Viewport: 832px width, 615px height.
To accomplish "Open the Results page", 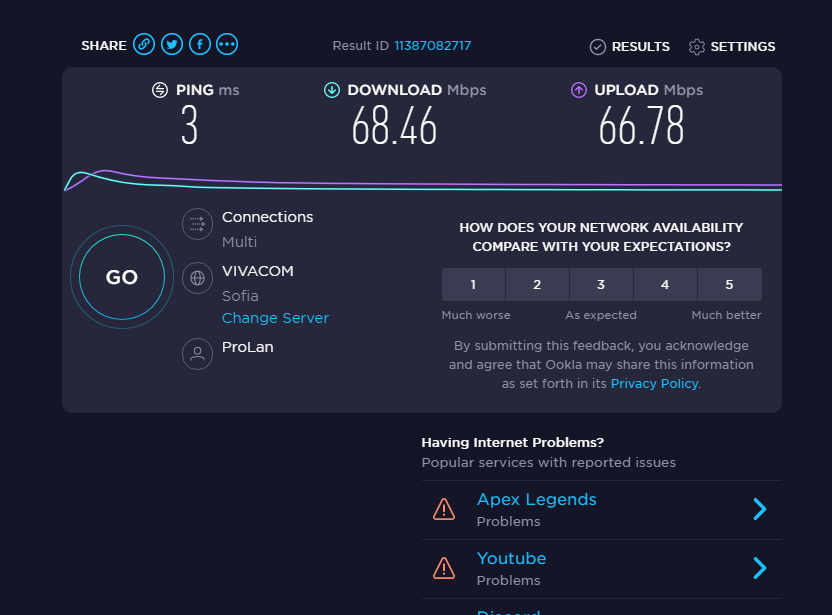I will tap(630, 47).
